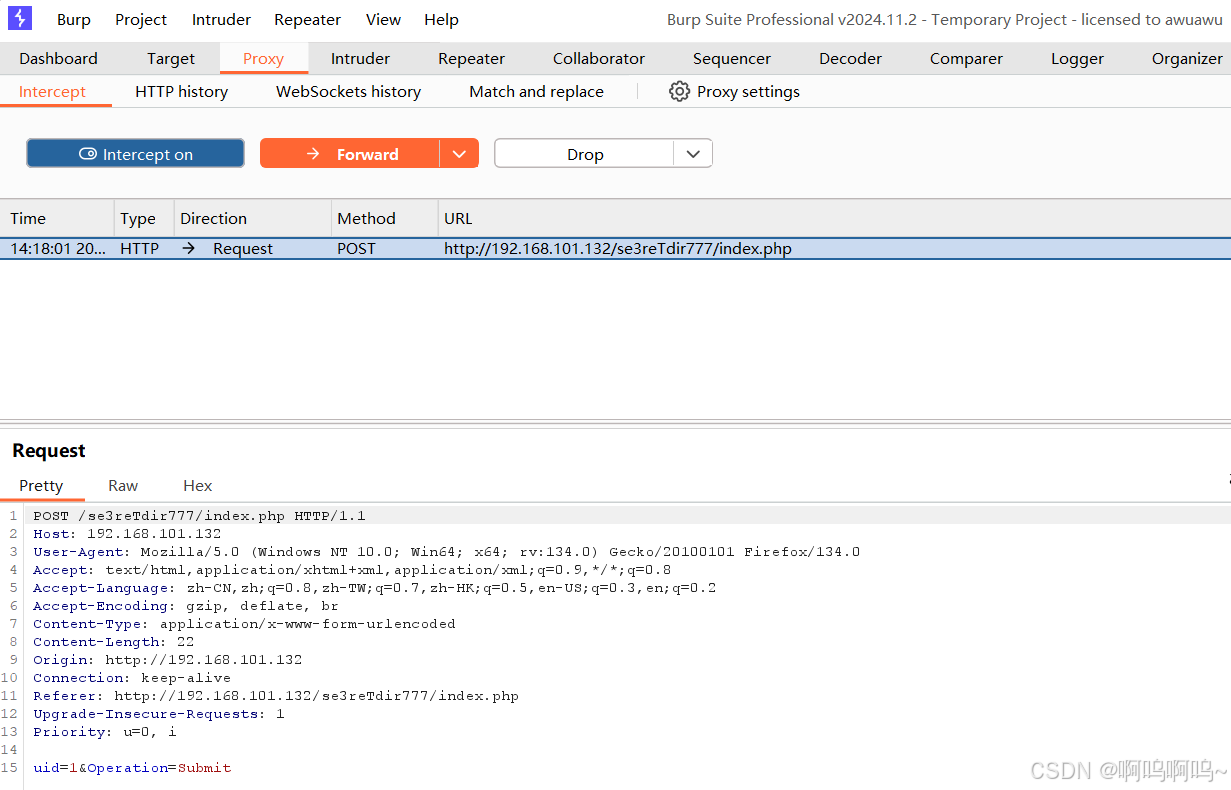
Task: Open the Proxy settings gear icon
Action: coord(679,92)
